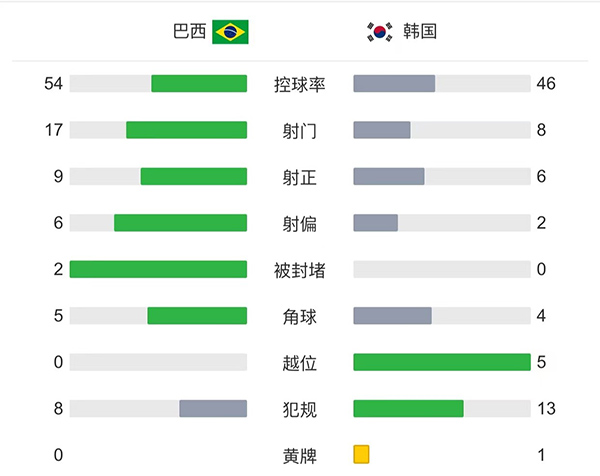Click Korea's green 犯规 bar

click(408, 408)
